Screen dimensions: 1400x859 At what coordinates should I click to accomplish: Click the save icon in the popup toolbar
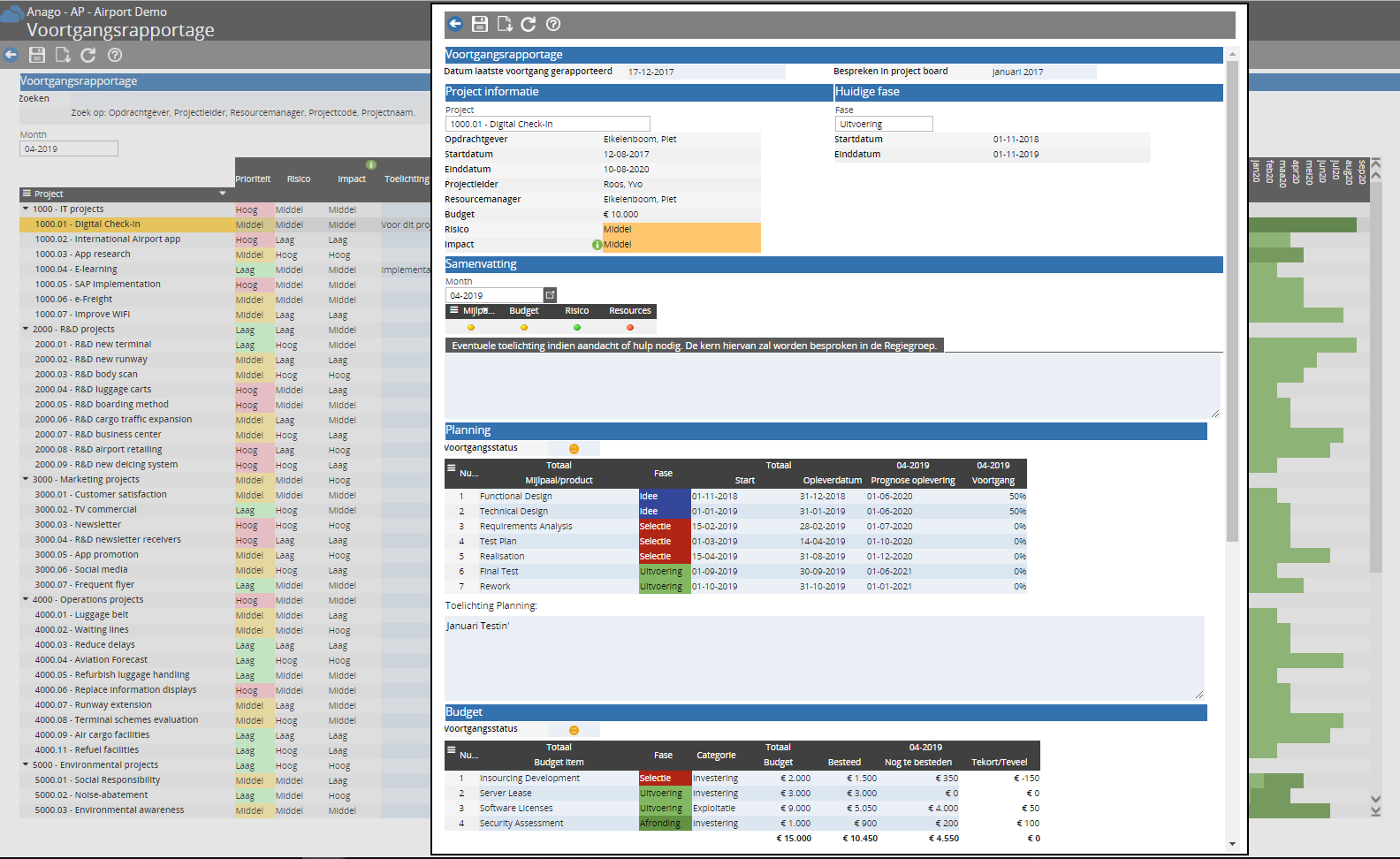click(480, 24)
